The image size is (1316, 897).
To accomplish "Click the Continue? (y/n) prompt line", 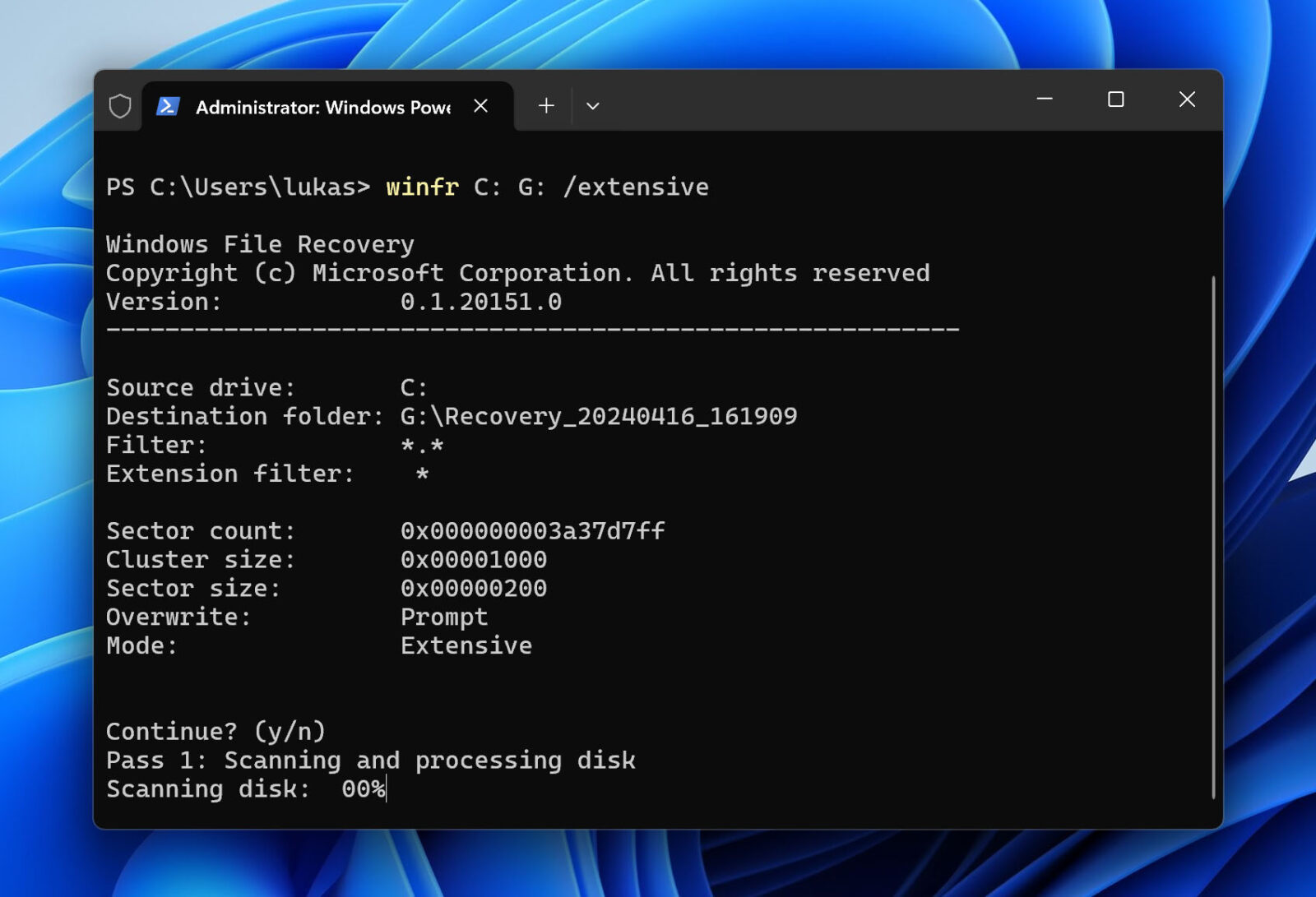I will [x=215, y=730].
